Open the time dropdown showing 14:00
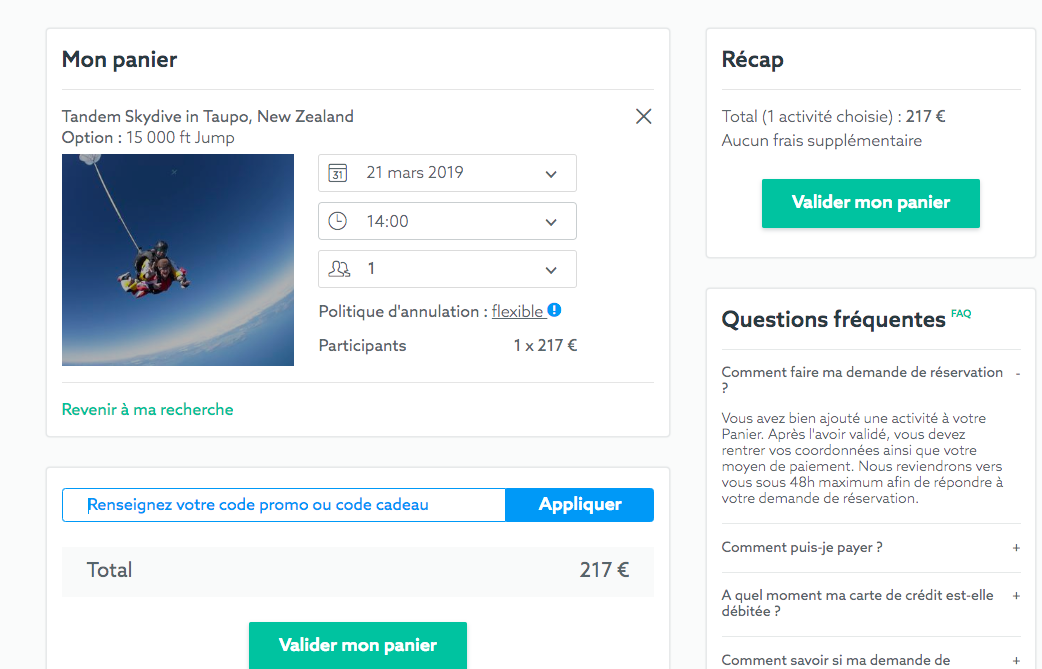Image resolution: width=1042 pixels, height=669 pixels. point(447,221)
